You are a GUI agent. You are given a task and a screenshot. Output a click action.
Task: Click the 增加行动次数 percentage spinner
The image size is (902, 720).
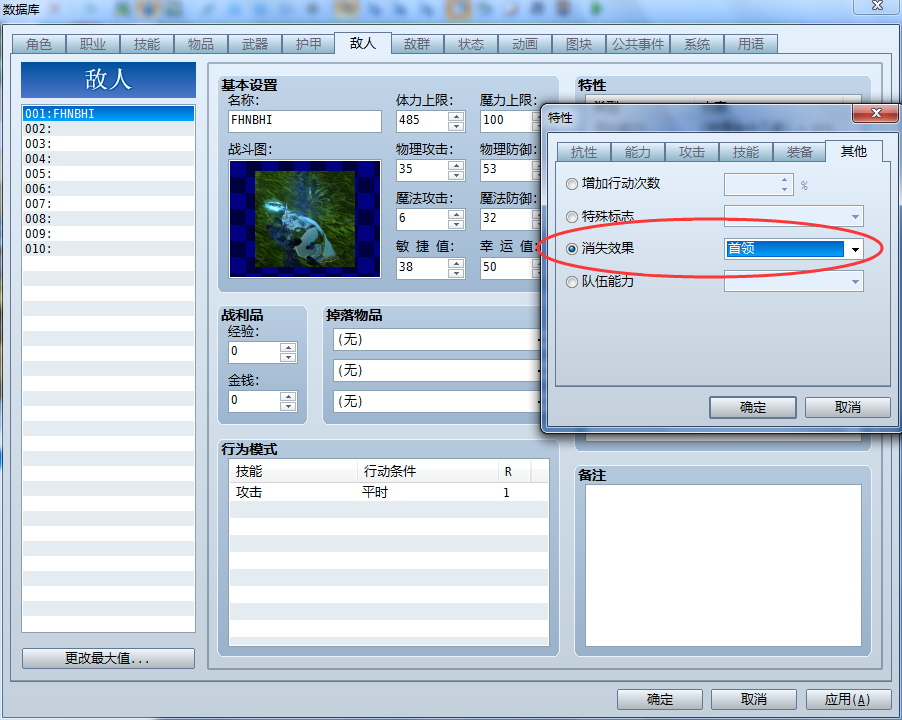pos(759,185)
